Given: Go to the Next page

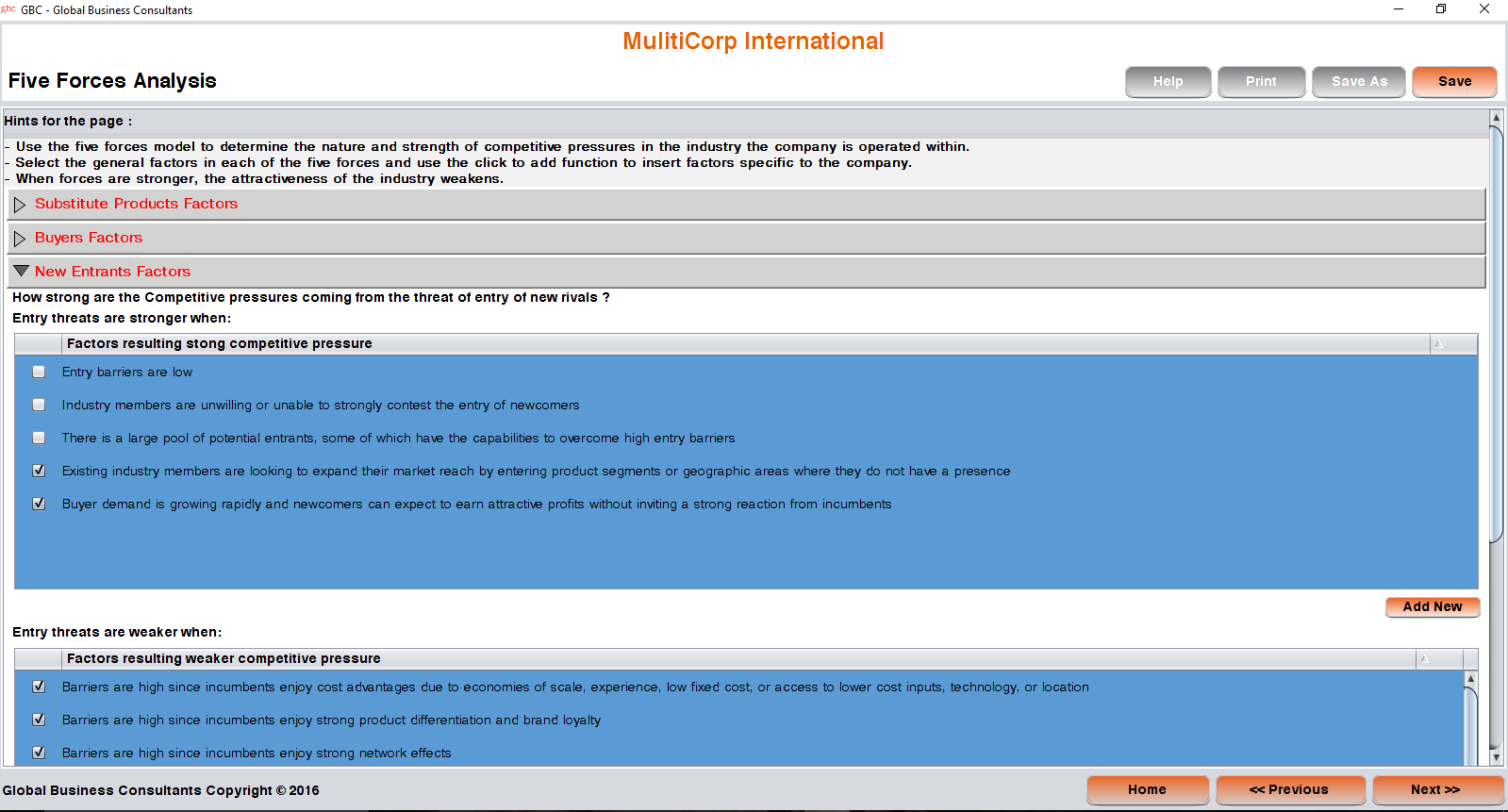Looking at the screenshot, I should pos(1436,789).
